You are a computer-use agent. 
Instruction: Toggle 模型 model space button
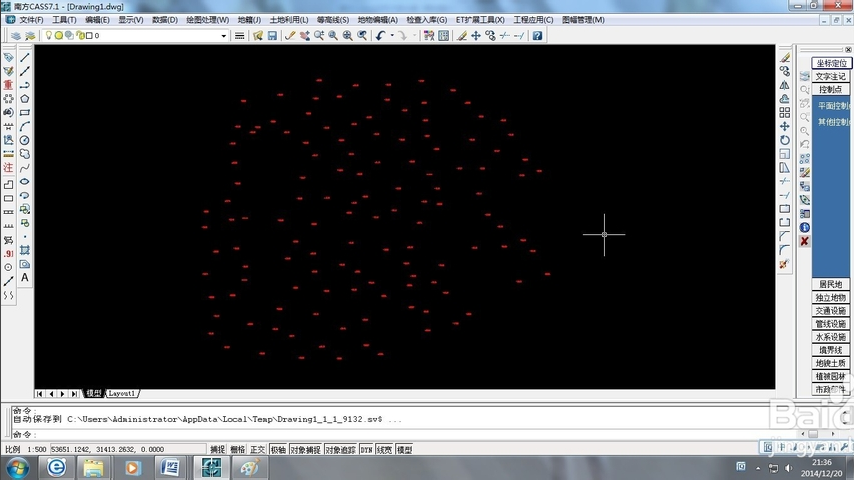[405, 449]
